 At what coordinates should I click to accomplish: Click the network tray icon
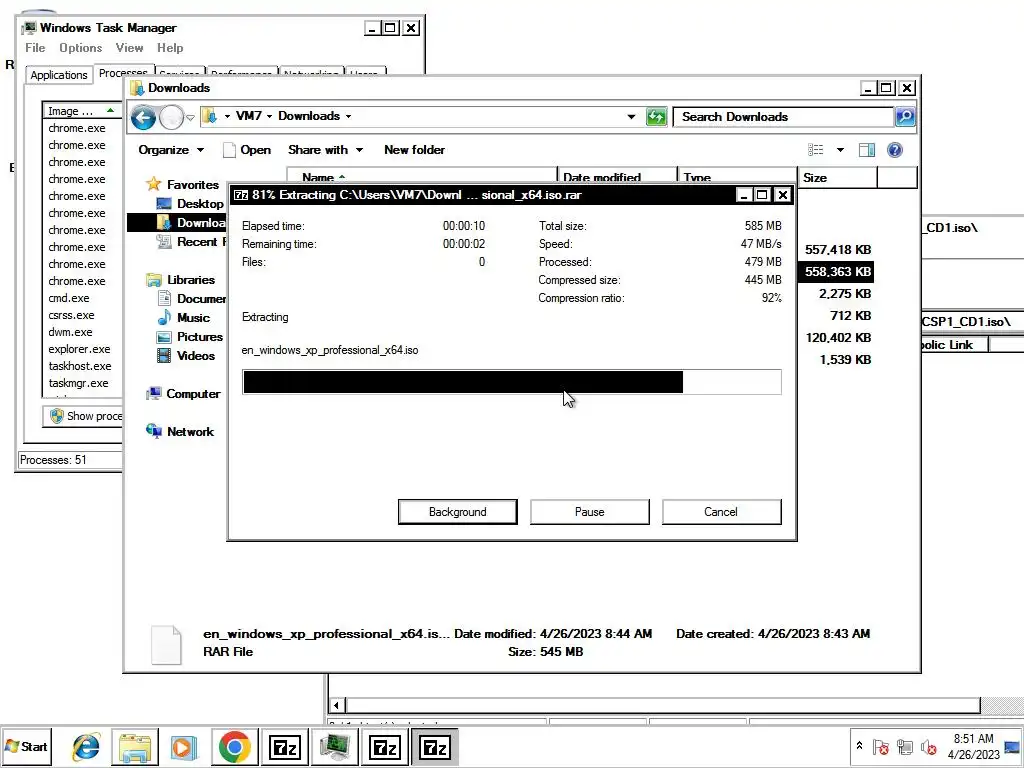pos(905,746)
